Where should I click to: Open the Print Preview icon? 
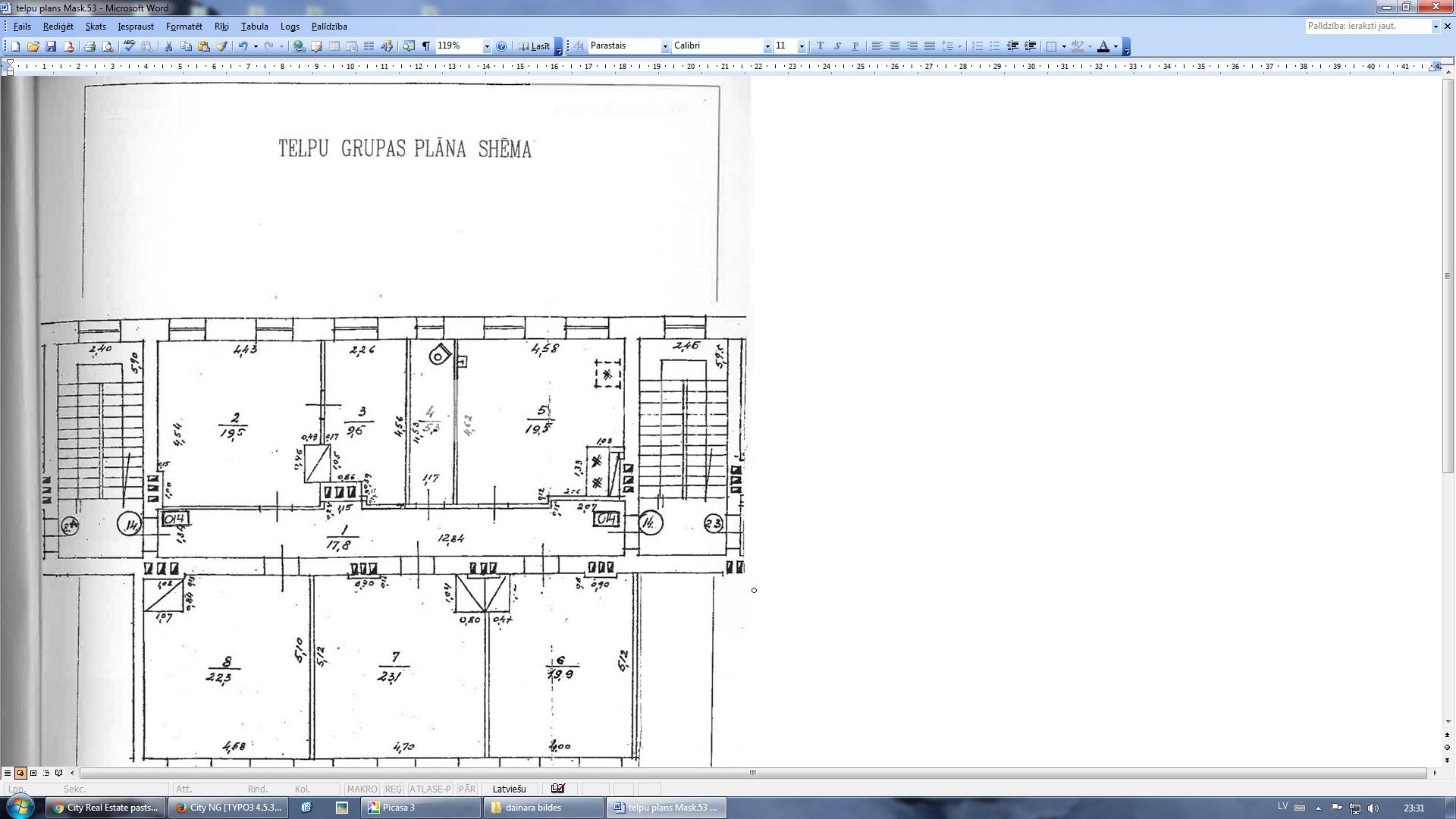point(108,46)
